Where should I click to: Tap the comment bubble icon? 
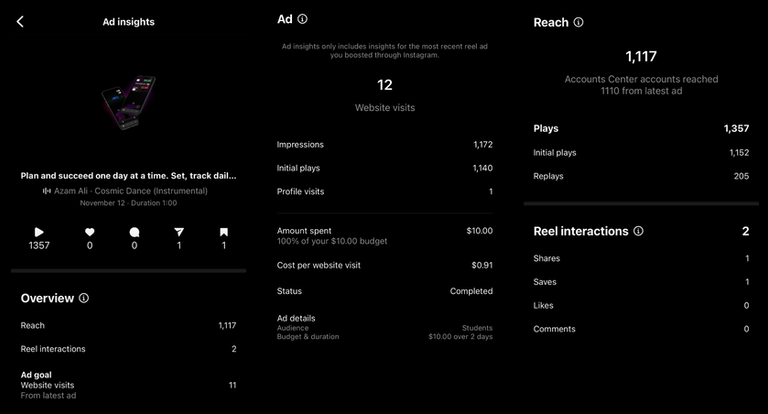coord(134,231)
